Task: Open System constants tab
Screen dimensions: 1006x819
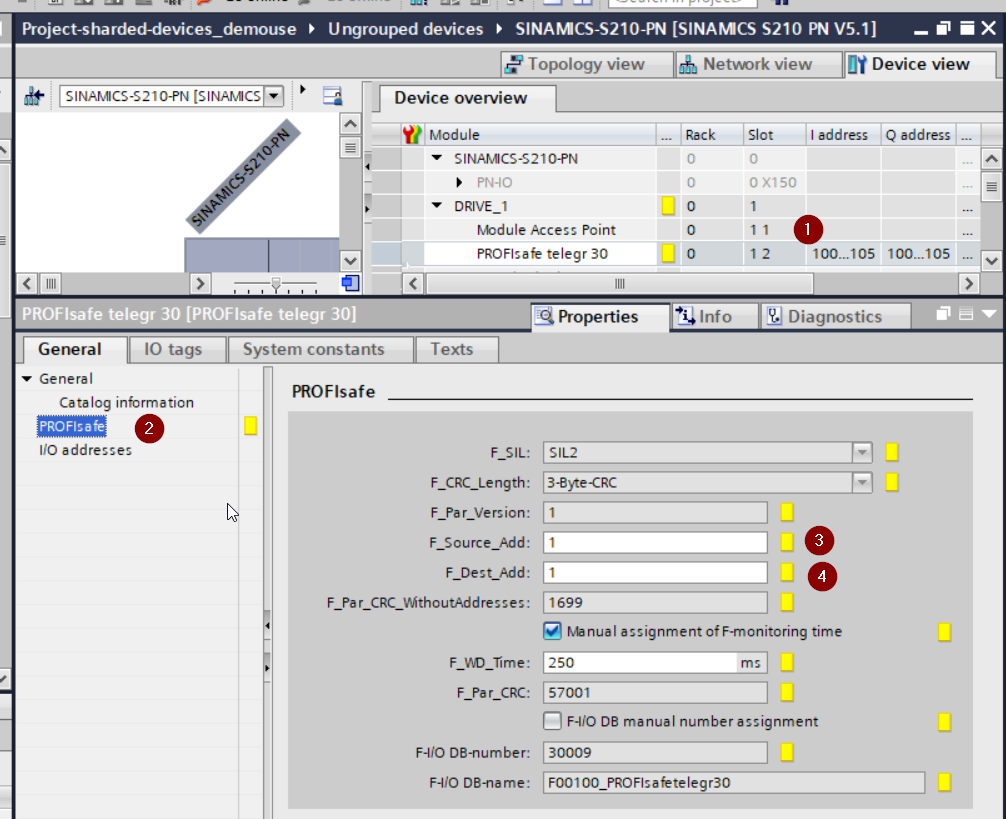Action: click(x=320, y=349)
